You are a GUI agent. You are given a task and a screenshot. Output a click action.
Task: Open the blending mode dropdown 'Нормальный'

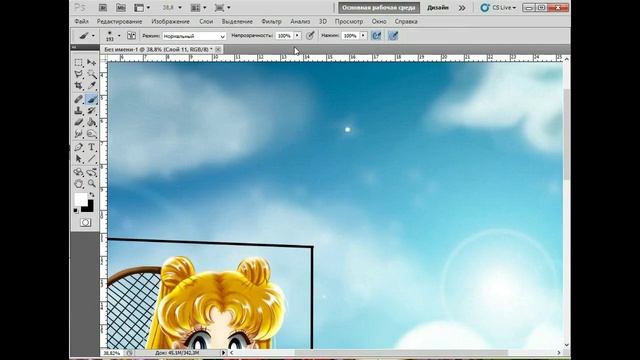tap(194, 36)
